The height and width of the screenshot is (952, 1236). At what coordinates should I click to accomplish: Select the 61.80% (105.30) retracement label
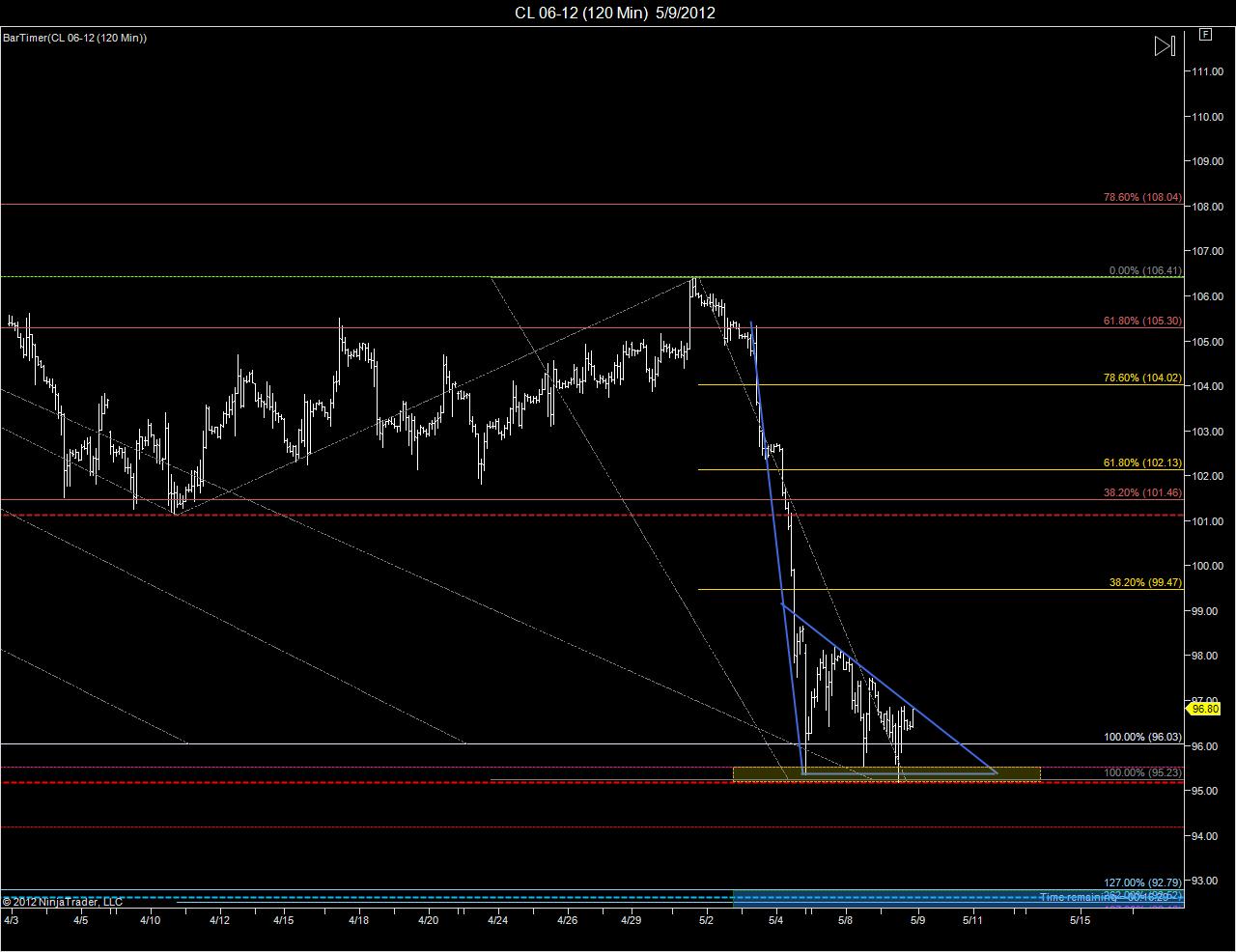[1142, 321]
